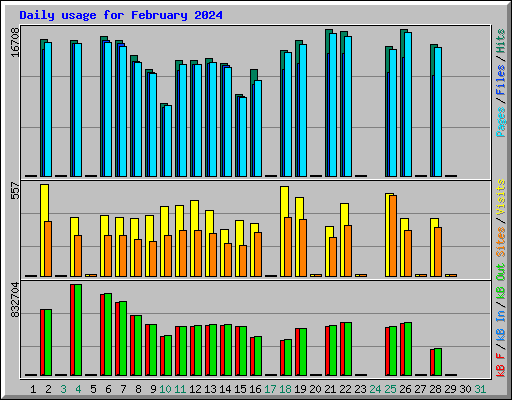
Task: Click the green day 17 label
Action: pyautogui.click(x=270, y=389)
